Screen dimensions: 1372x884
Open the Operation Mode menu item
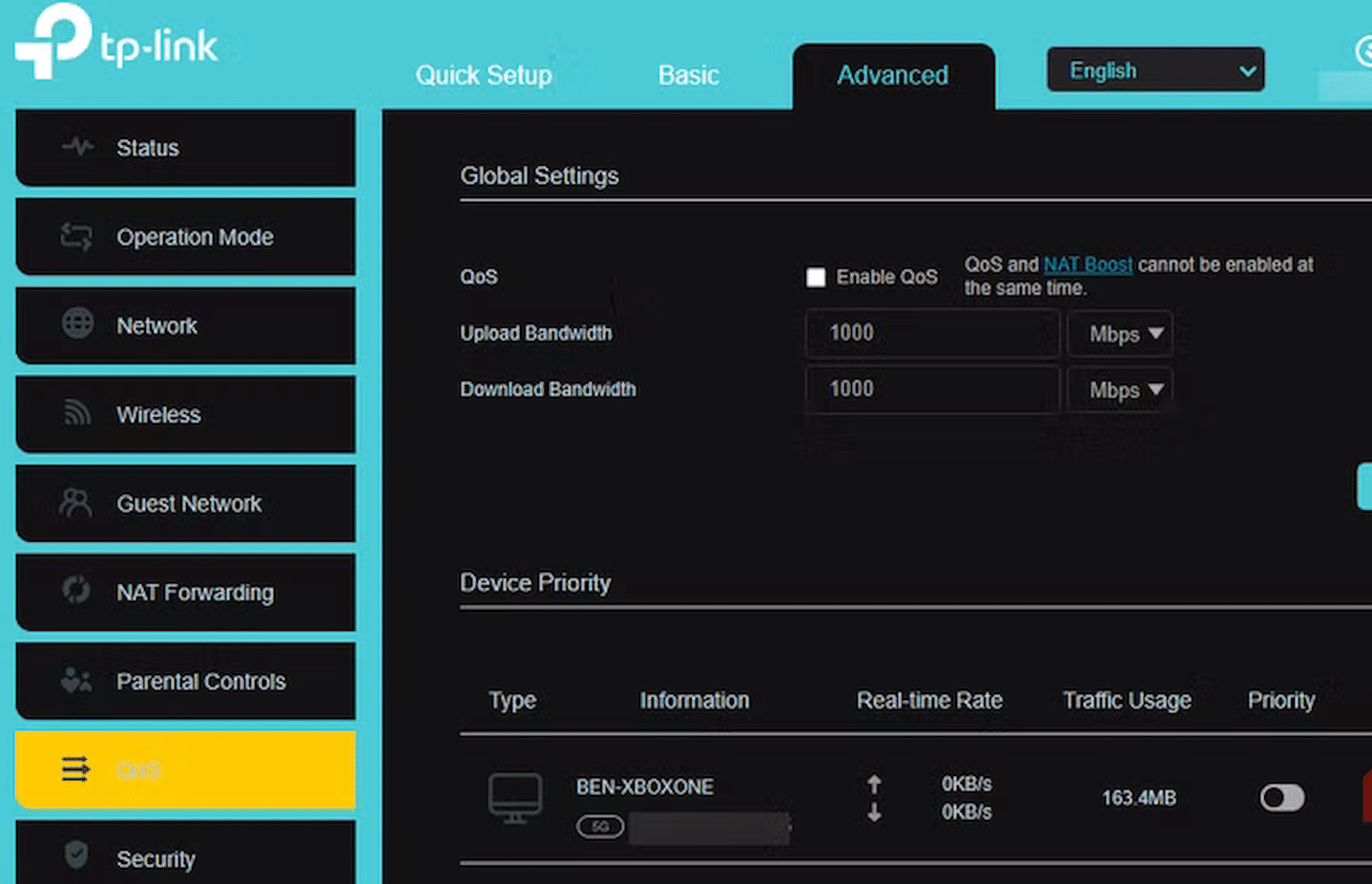(x=185, y=236)
